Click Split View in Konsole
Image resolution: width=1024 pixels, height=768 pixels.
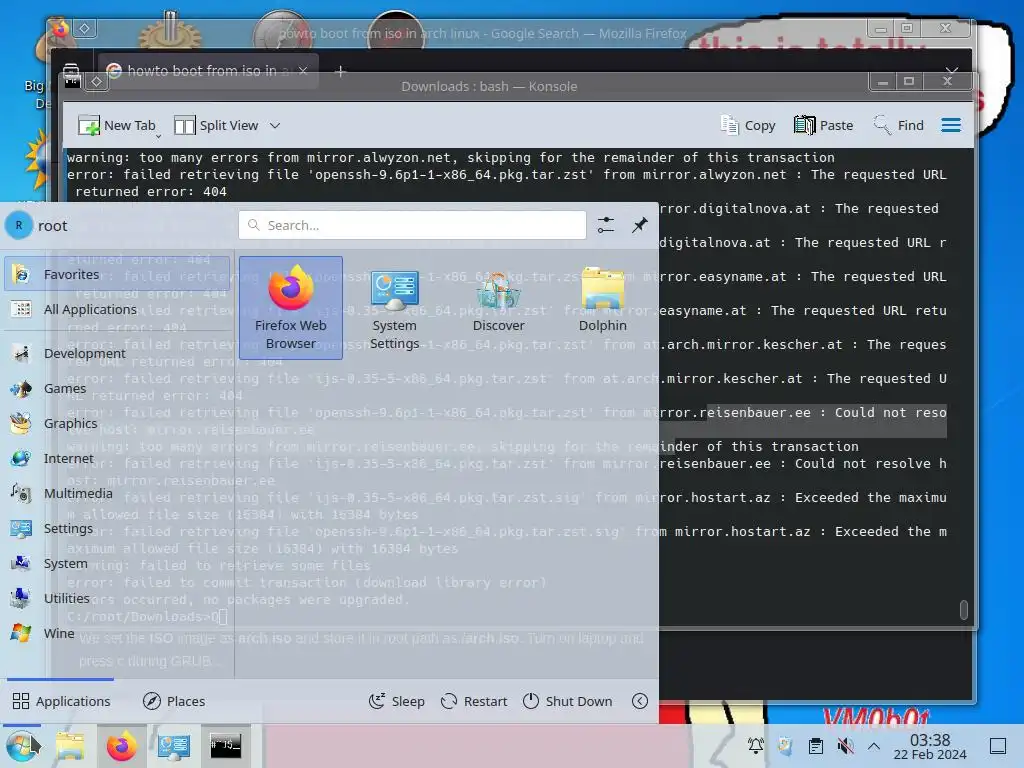tap(217, 125)
